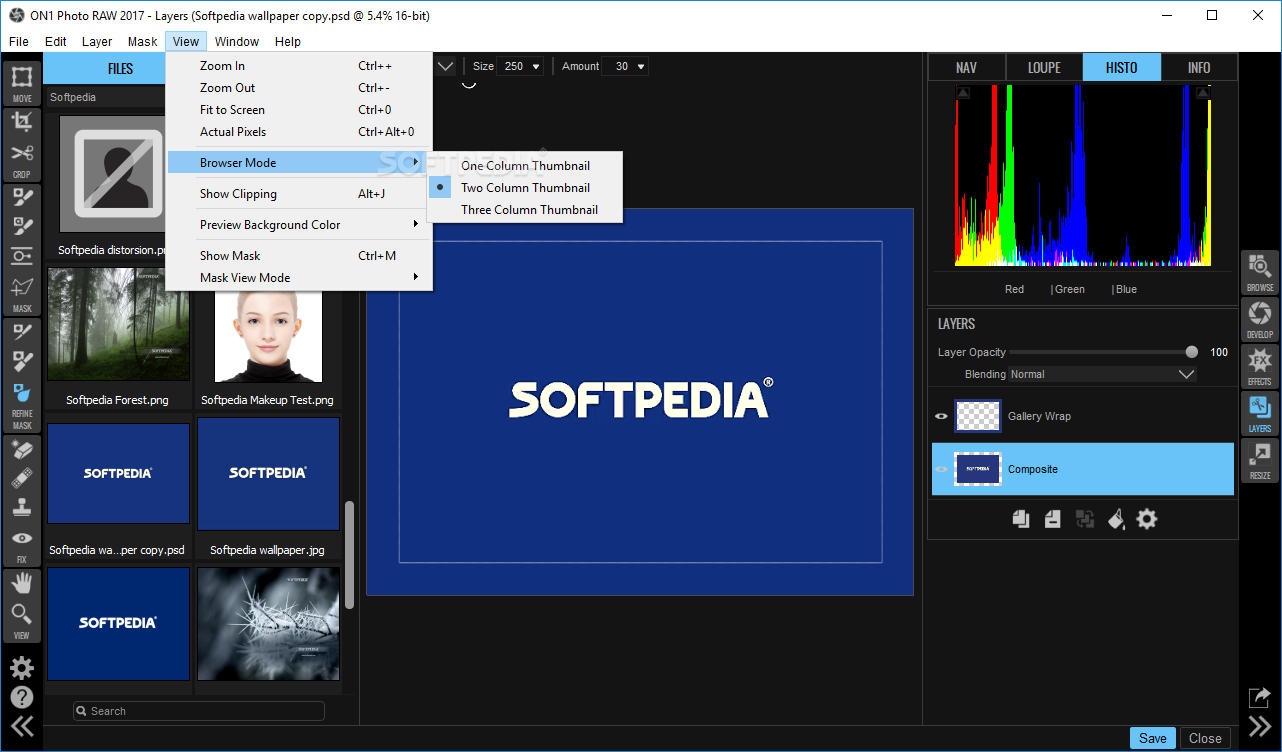Click Fit to Screen menu item
The image size is (1282, 752).
coord(232,110)
